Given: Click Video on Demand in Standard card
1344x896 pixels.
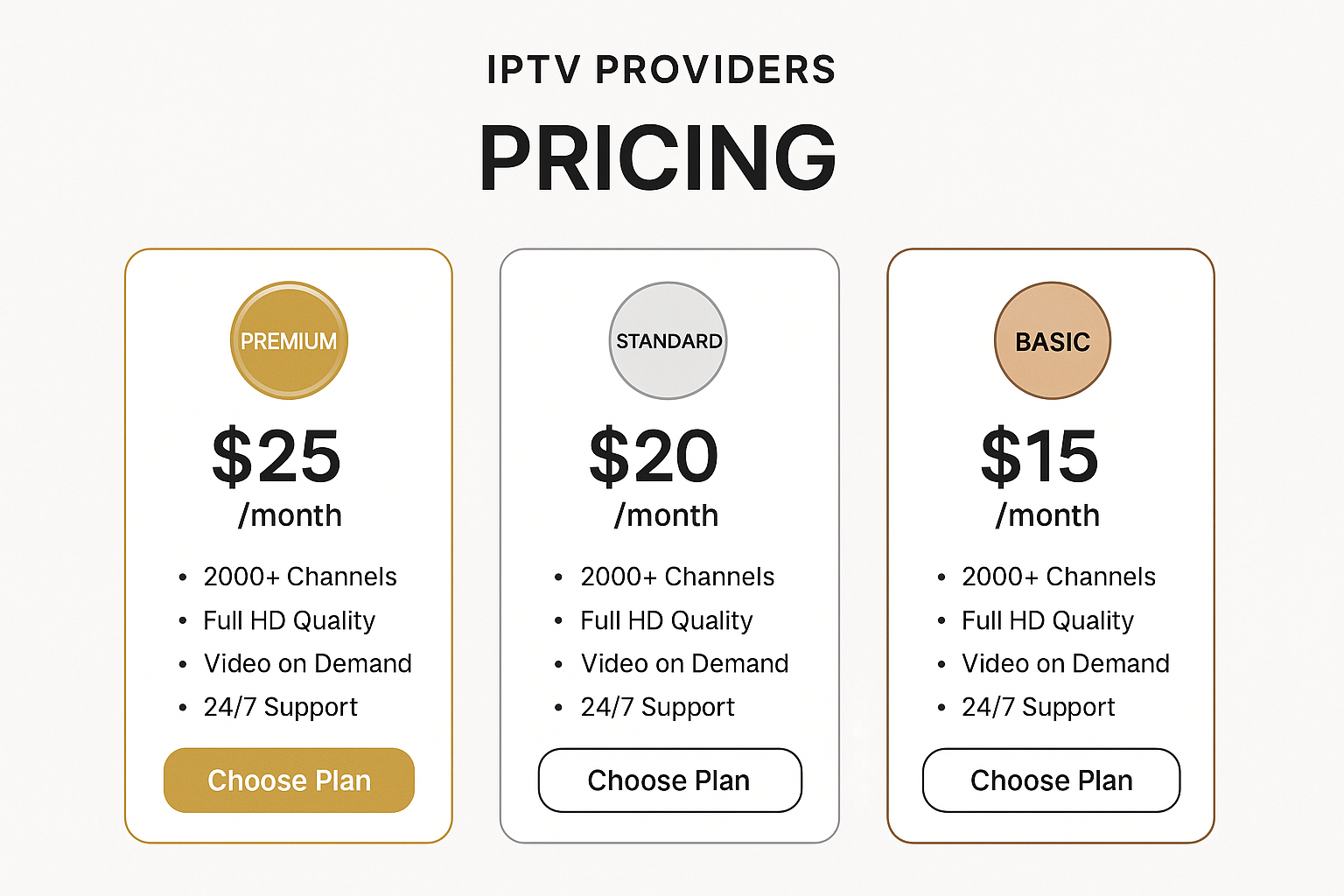Looking at the screenshot, I should [685, 663].
